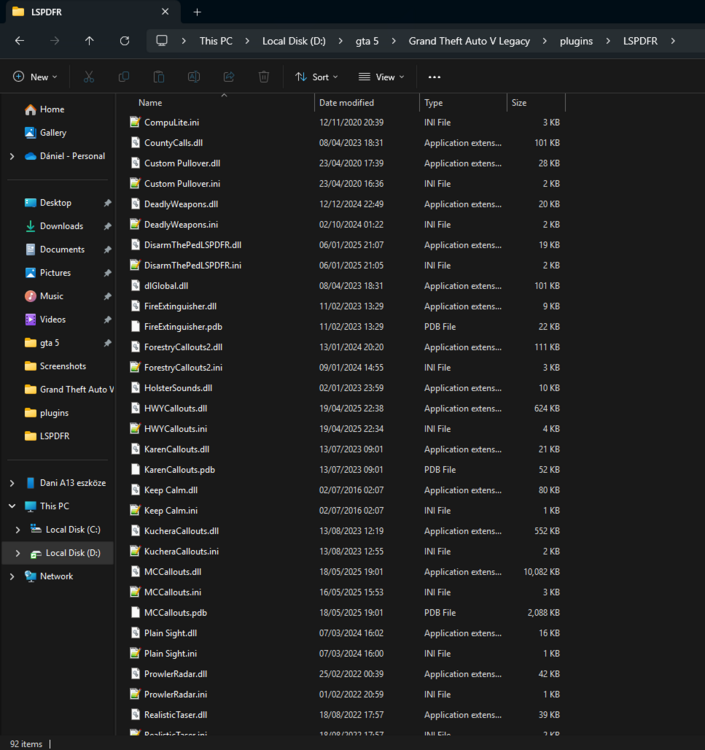Viewport: 705px width, 750px height.
Task: Select the Keep Calm.dll file icon
Action: 135,490
